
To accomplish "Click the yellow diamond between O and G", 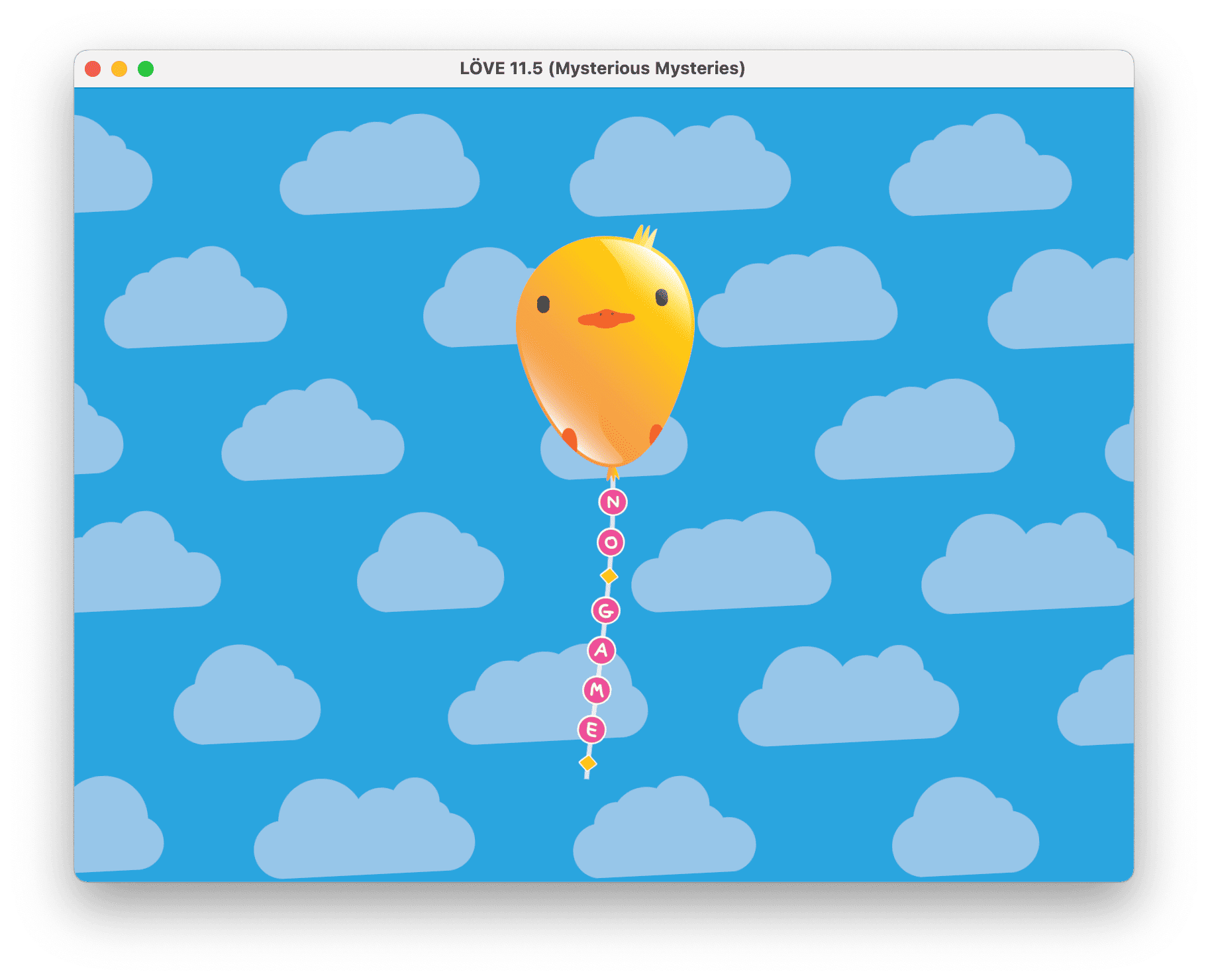I will point(609,576).
